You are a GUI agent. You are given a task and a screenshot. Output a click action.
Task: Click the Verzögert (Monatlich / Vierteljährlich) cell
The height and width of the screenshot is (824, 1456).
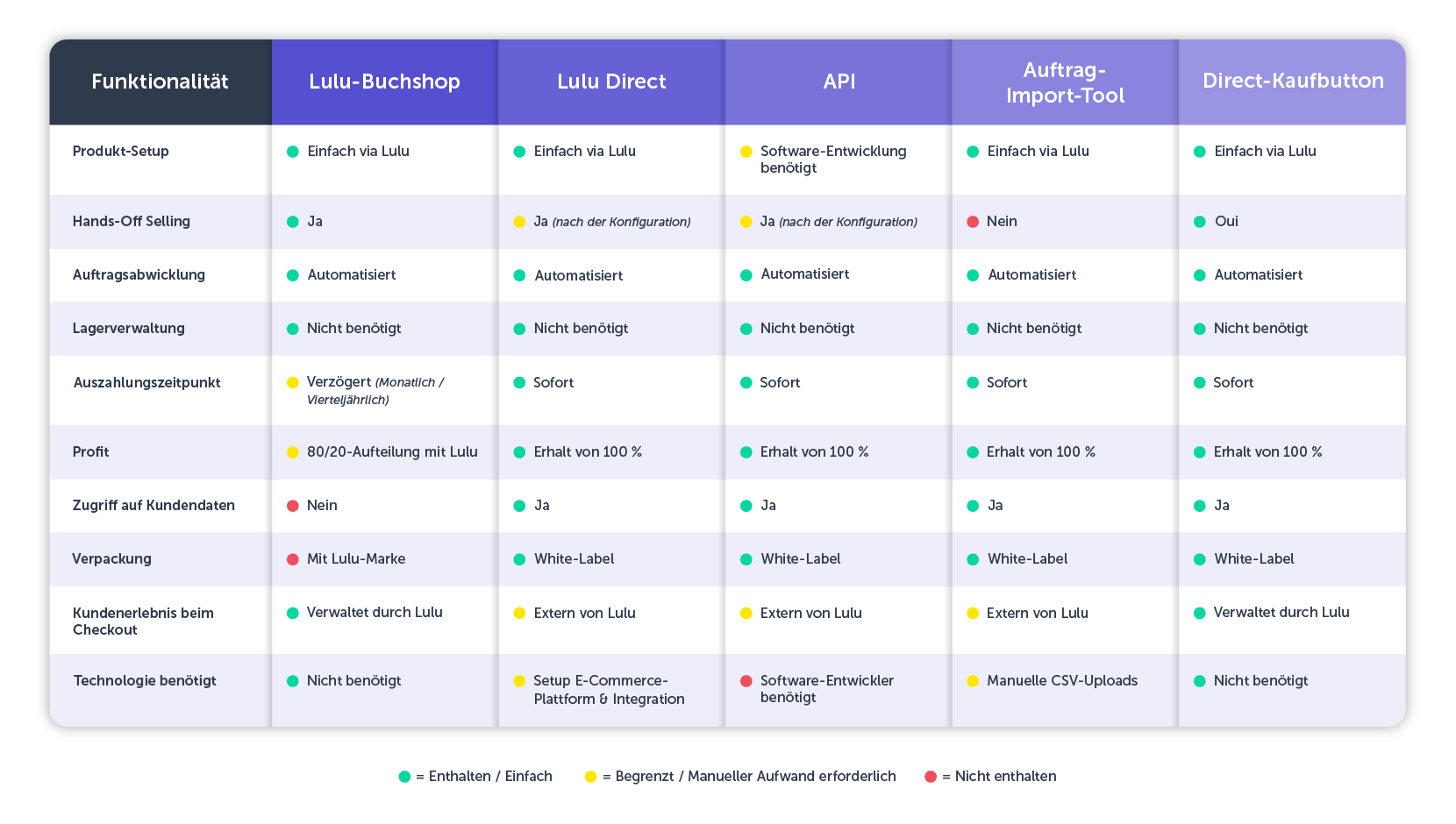[375, 390]
